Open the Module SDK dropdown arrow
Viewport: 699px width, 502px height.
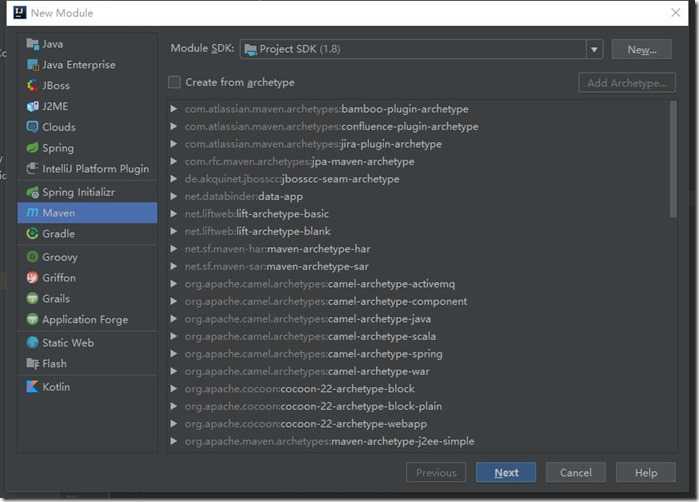(x=594, y=49)
